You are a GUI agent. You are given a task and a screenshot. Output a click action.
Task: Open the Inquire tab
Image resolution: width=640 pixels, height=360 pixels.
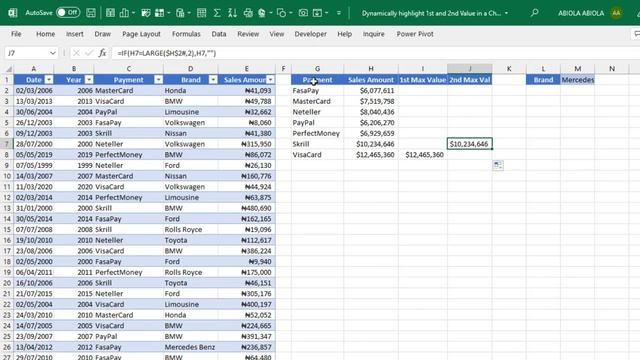pyautogui.click(x=373, y=34)
